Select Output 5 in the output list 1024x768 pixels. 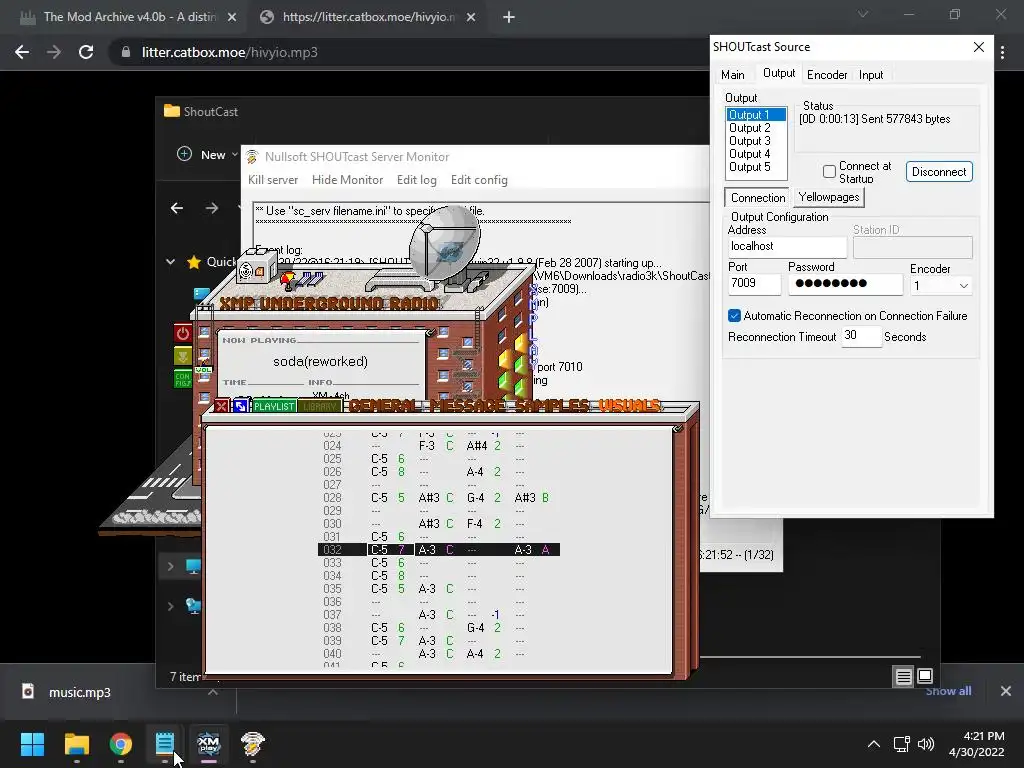756,167
